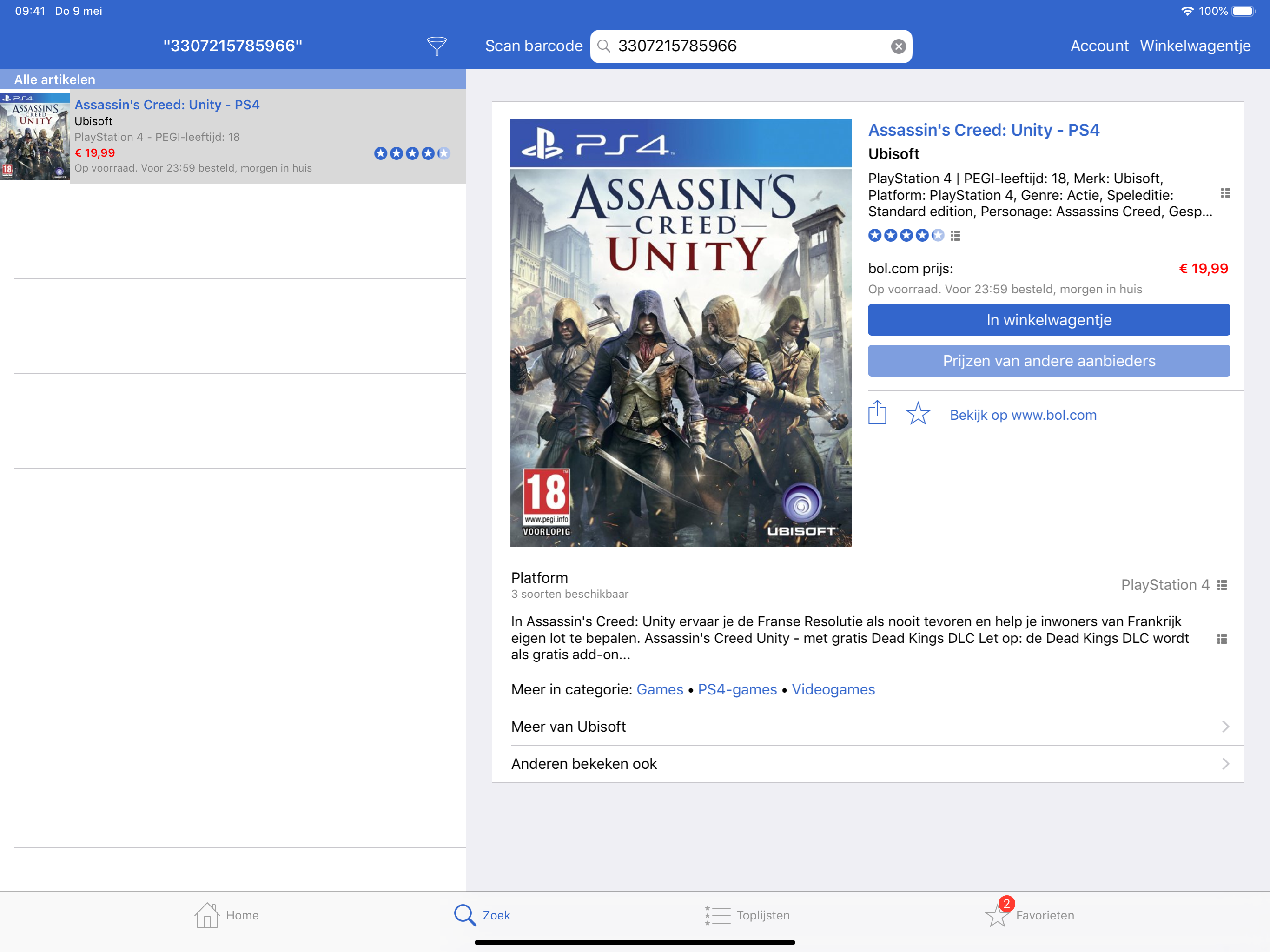Open the Account menu
Viewport: 1270px width, 952px height.
(1099, 46)
